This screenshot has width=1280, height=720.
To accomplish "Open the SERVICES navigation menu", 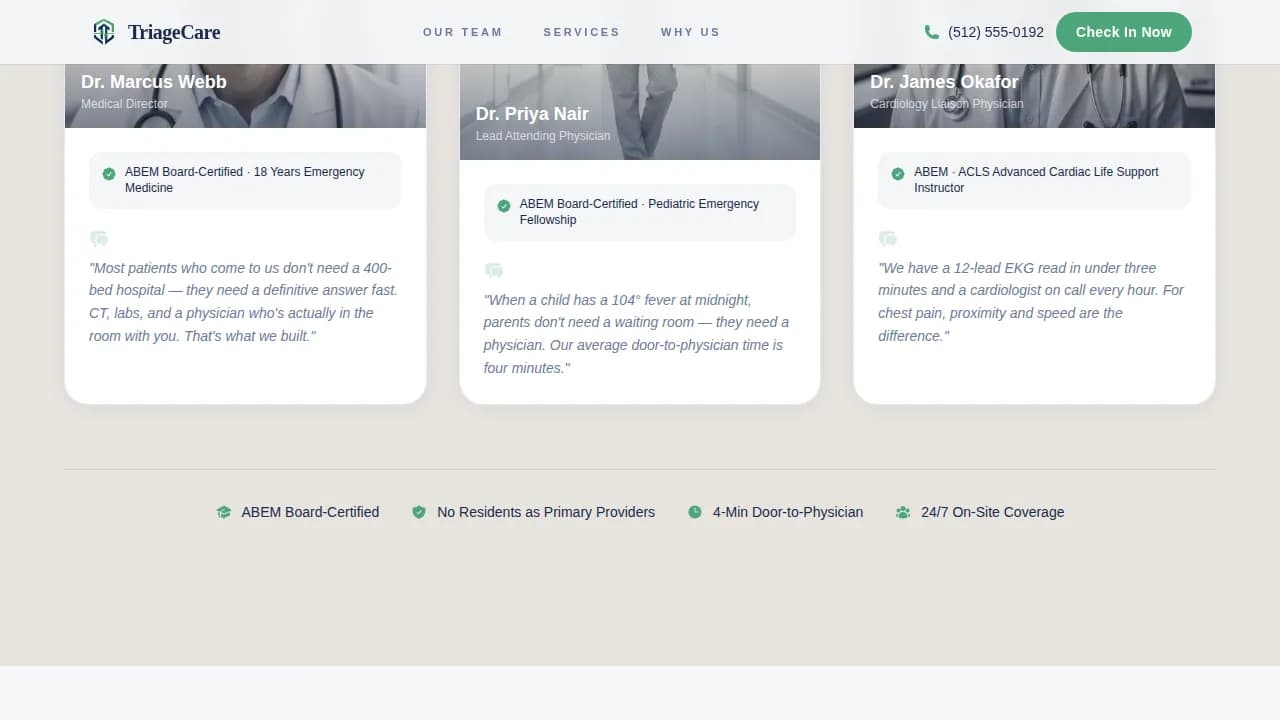I will (581, 31).
